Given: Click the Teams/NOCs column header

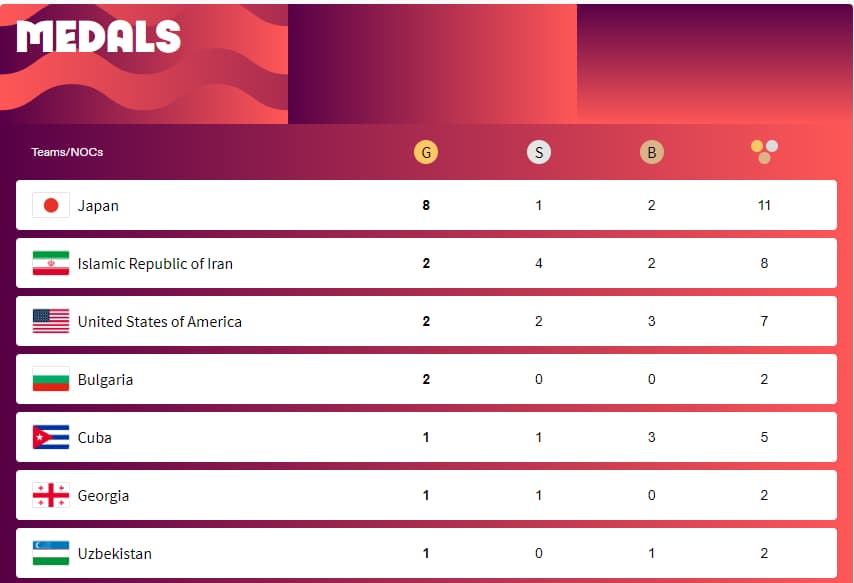Looking at the screenshot, I should point(67,152).
